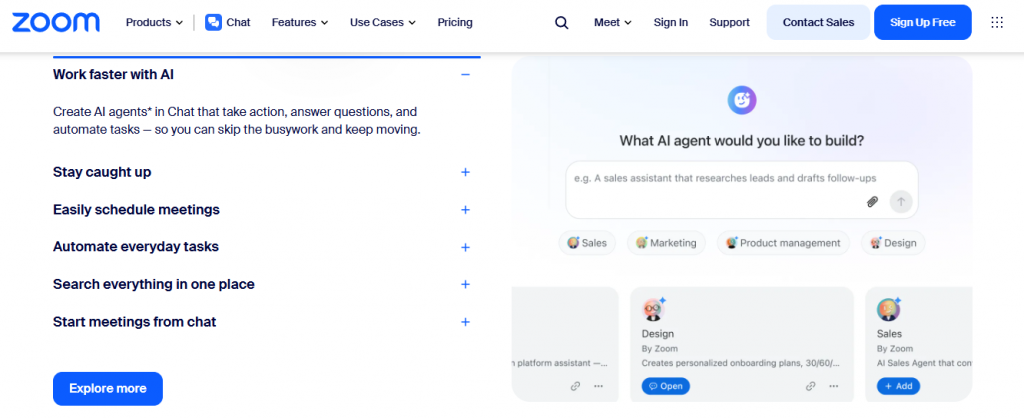This screenshot has width=1024, height=418.
Task: Expand Start meetings from chat section
Action: coord(465,322)
